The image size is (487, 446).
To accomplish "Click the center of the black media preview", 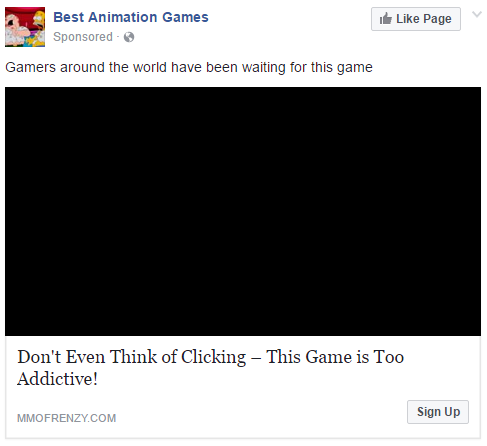I will pos(243,211).
